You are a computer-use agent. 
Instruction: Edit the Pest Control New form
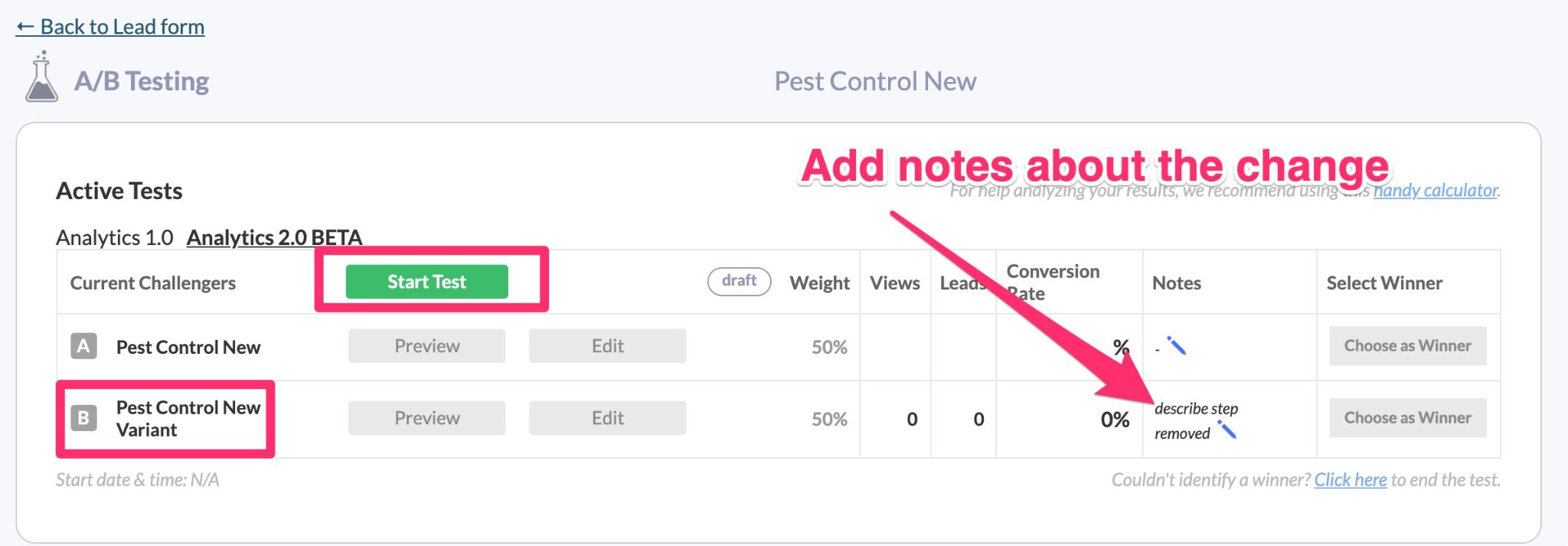607,346
